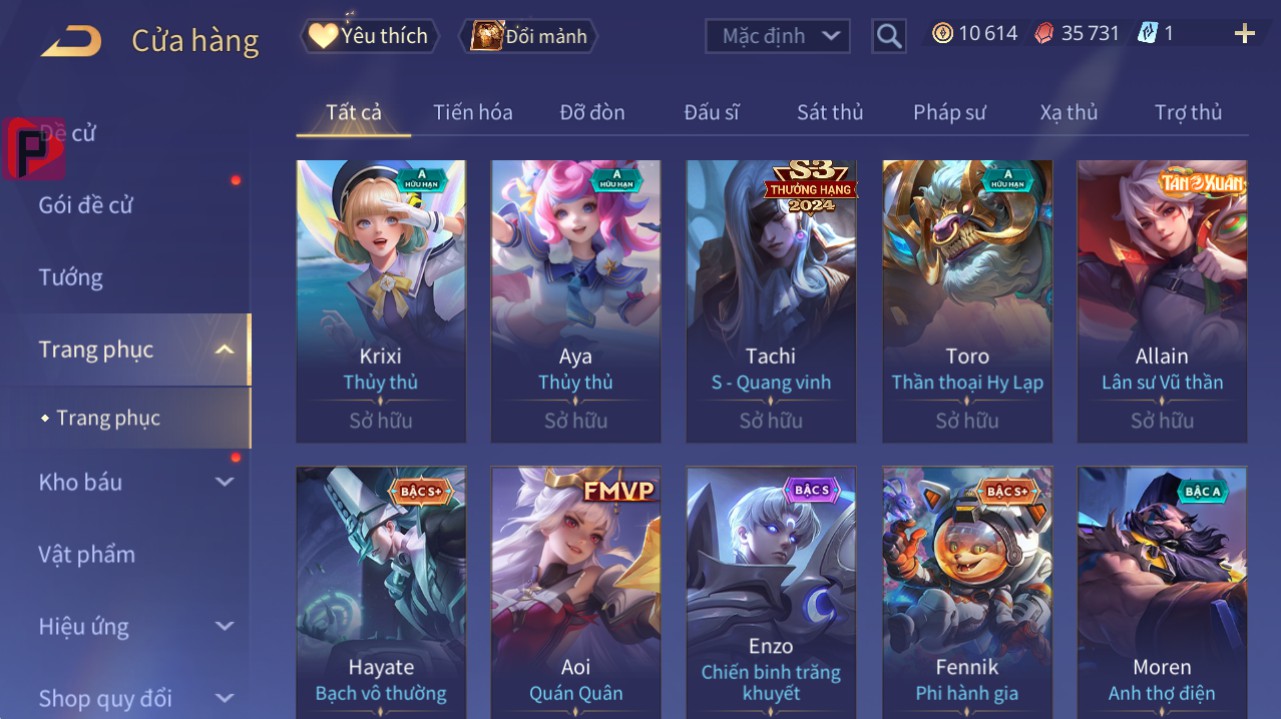Switch to the Pháp sư tab
1281x719 pixels.
tap(949, 112)
